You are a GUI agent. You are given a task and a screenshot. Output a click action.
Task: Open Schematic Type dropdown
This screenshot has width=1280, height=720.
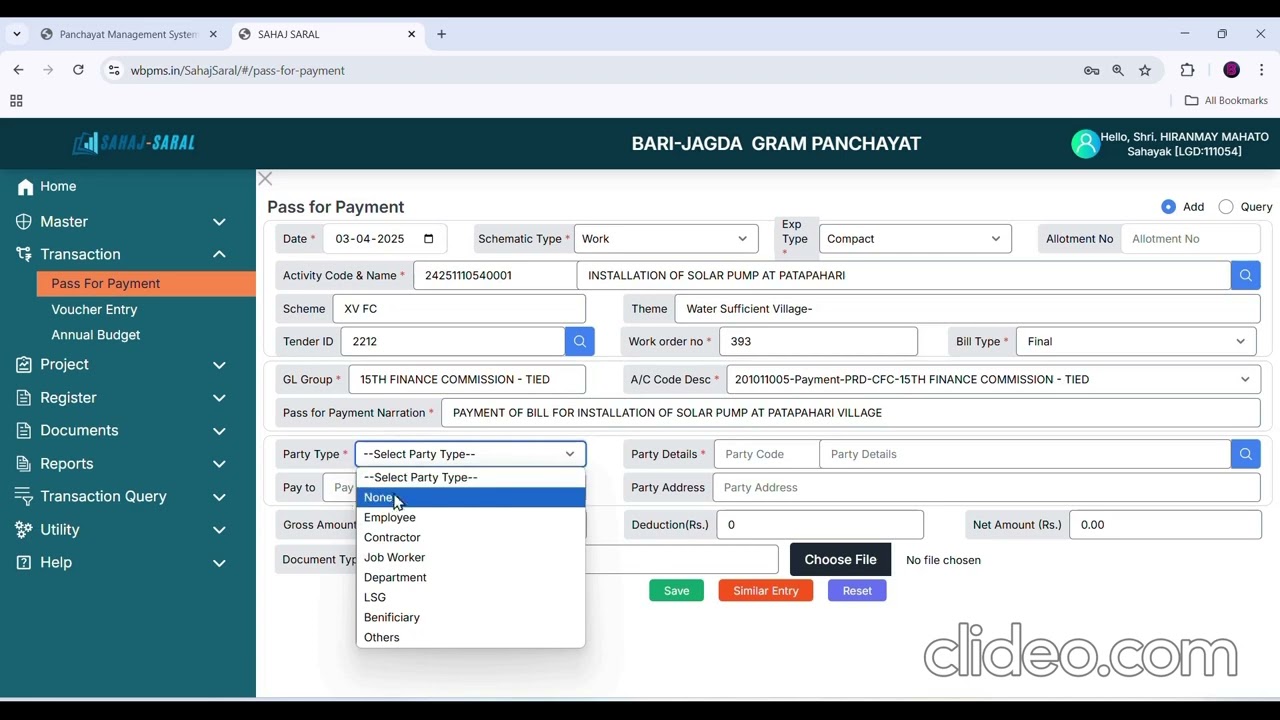(x=666, y=239)
